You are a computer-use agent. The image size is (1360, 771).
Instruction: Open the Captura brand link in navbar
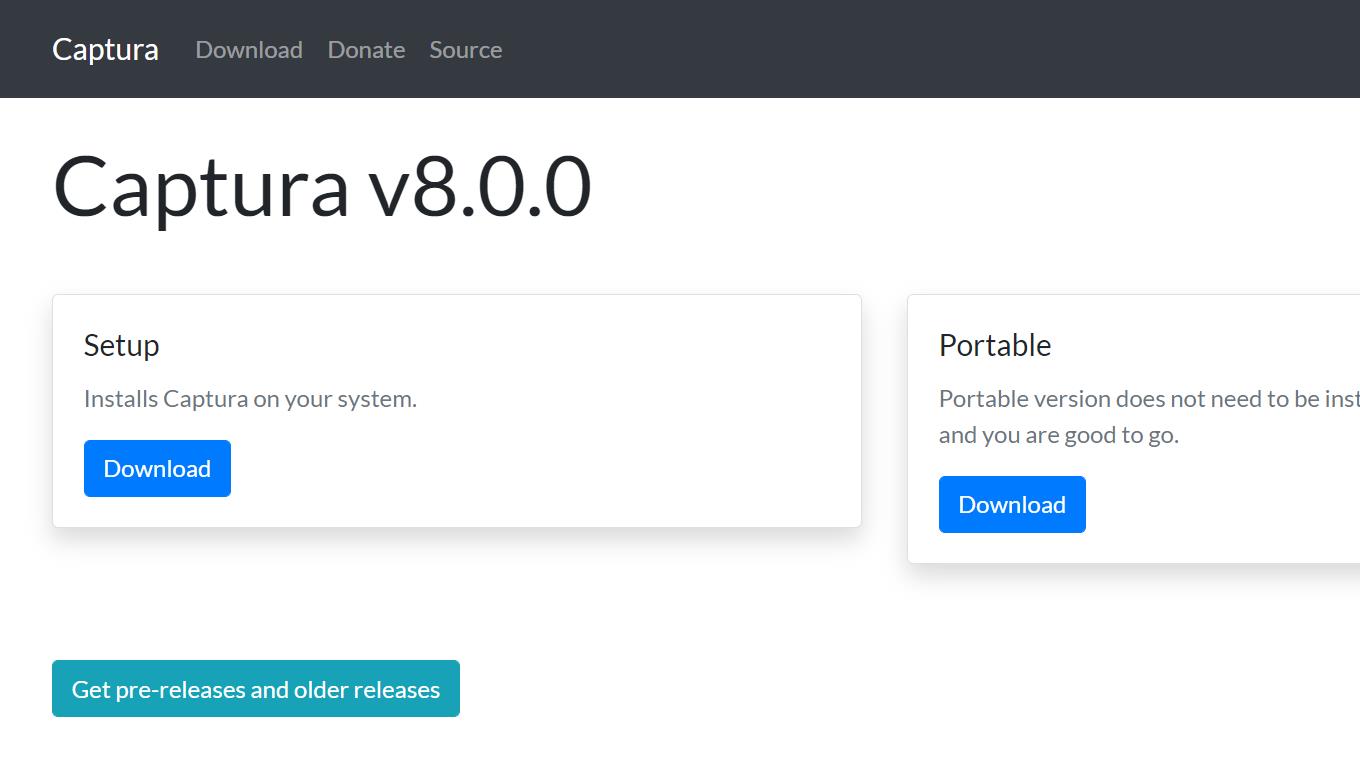[x=105, y=49]
